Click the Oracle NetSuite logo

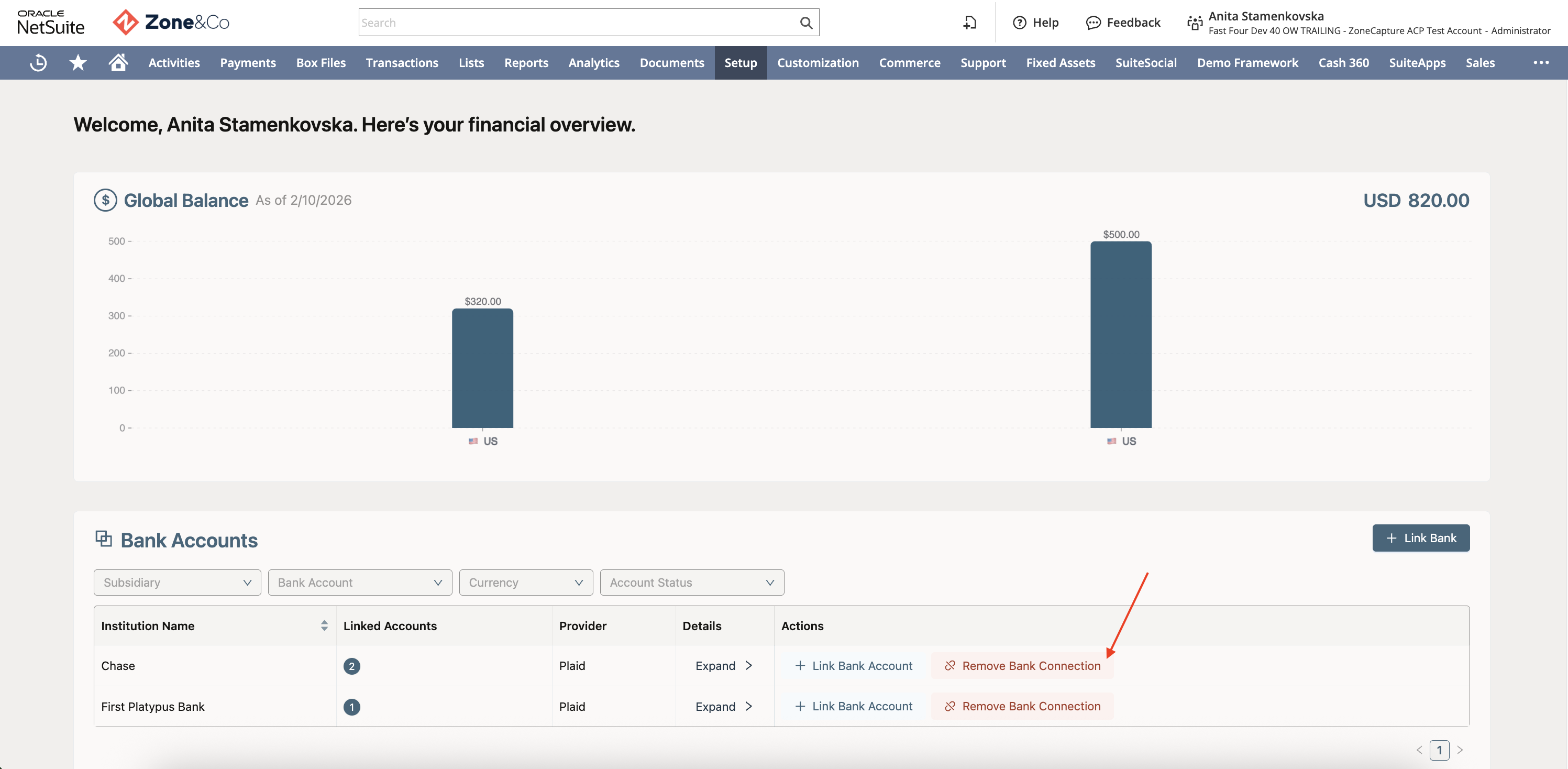tap(51, 23)
